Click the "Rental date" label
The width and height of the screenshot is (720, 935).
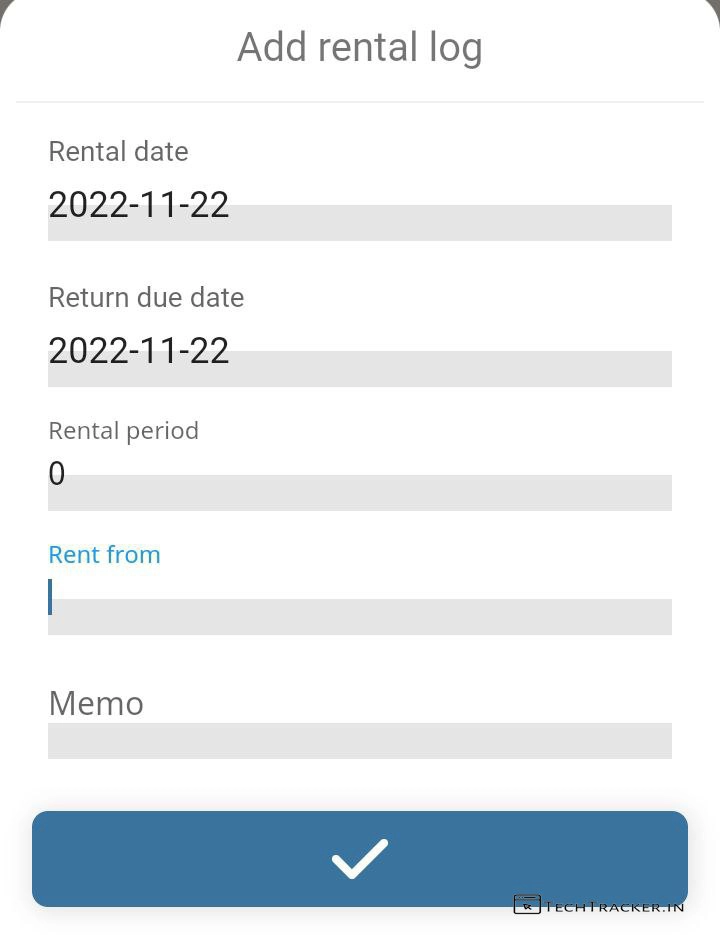coord(118,152)
